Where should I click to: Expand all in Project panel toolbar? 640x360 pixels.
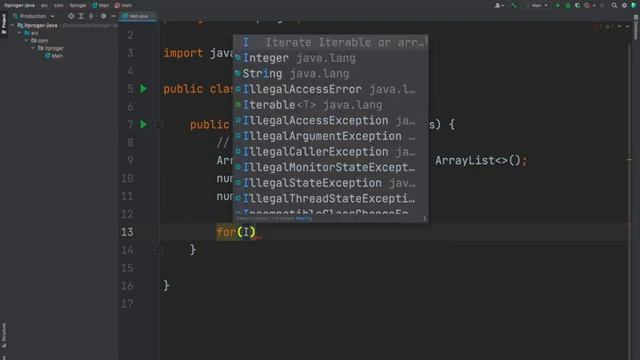click(x=81, y=16)
